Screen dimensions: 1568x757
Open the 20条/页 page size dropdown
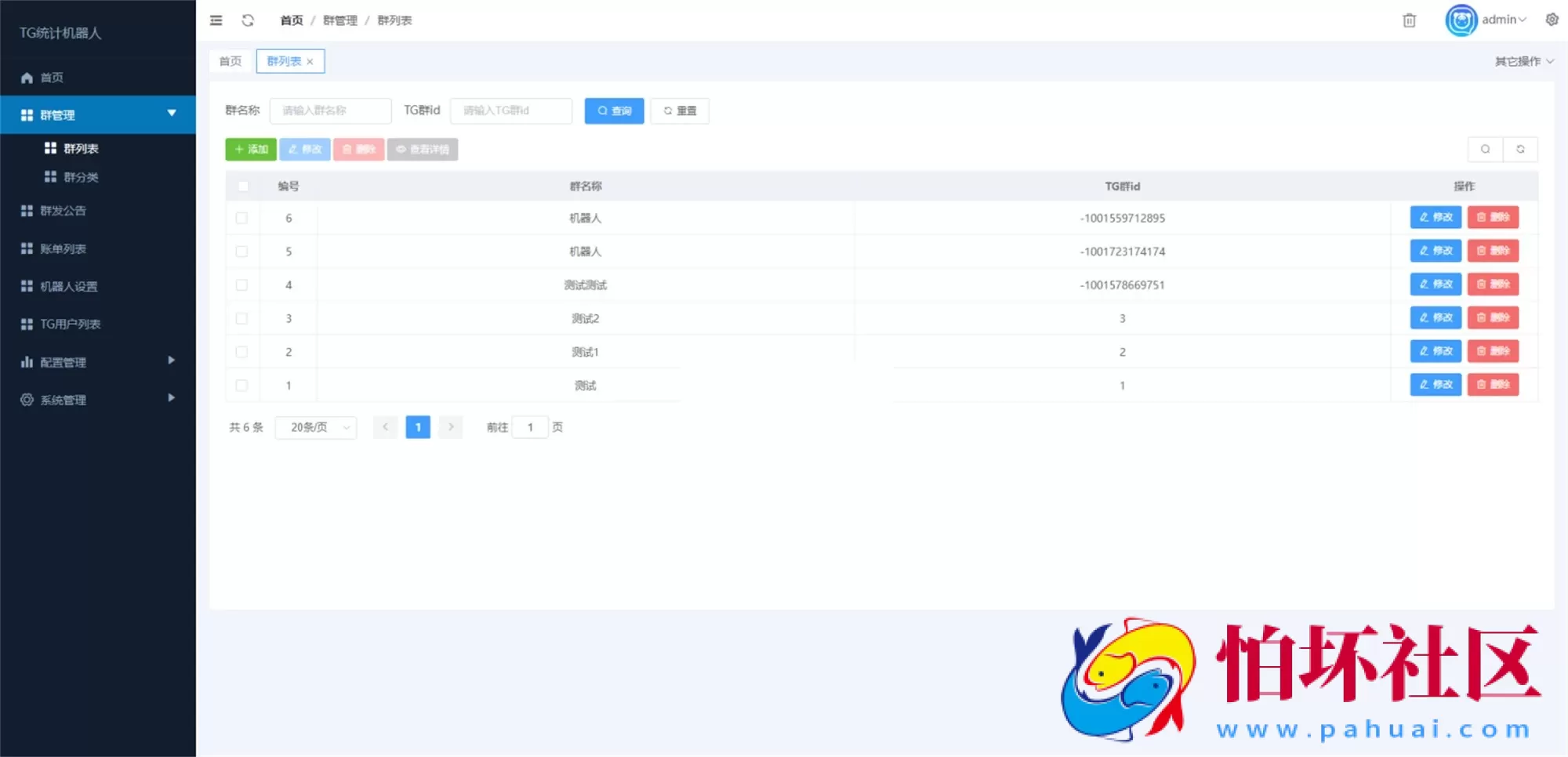[315, 427]
